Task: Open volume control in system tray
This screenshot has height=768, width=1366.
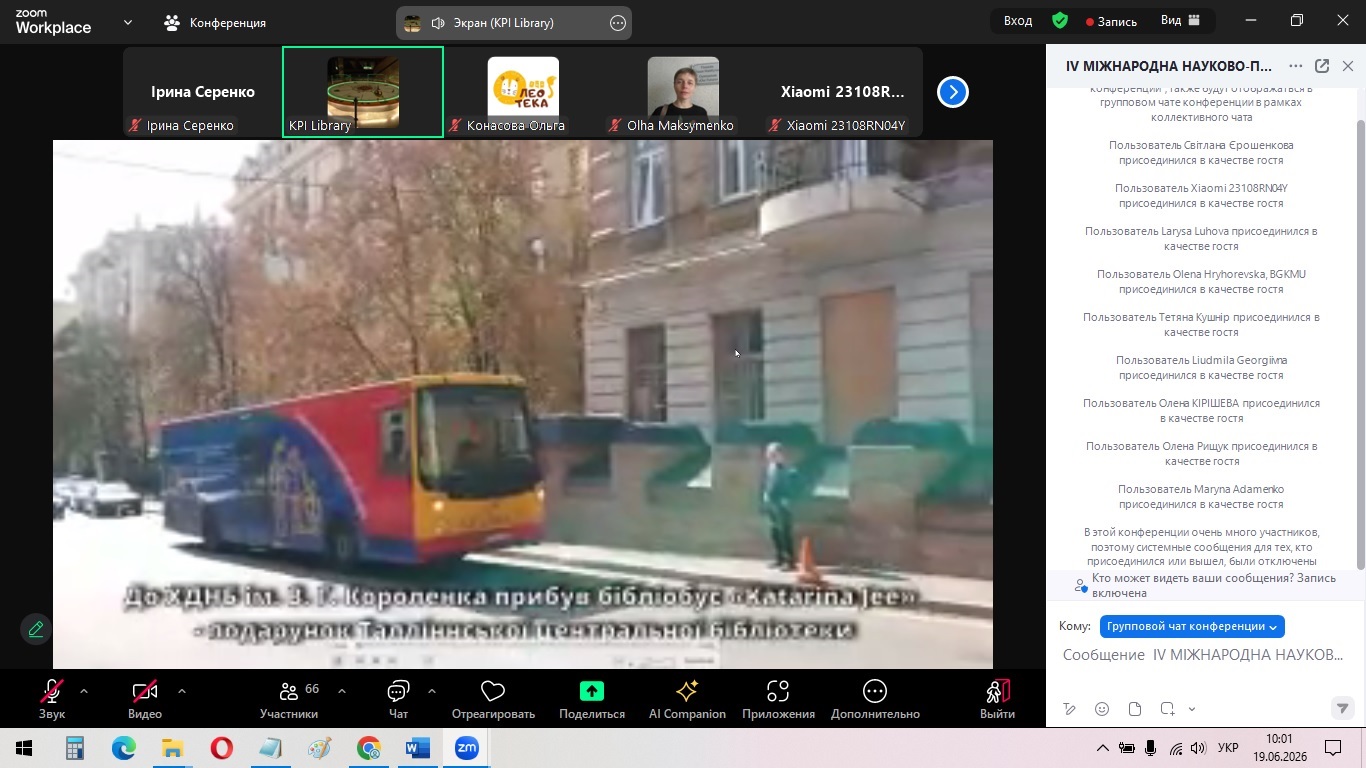Action: [1198, 748]
